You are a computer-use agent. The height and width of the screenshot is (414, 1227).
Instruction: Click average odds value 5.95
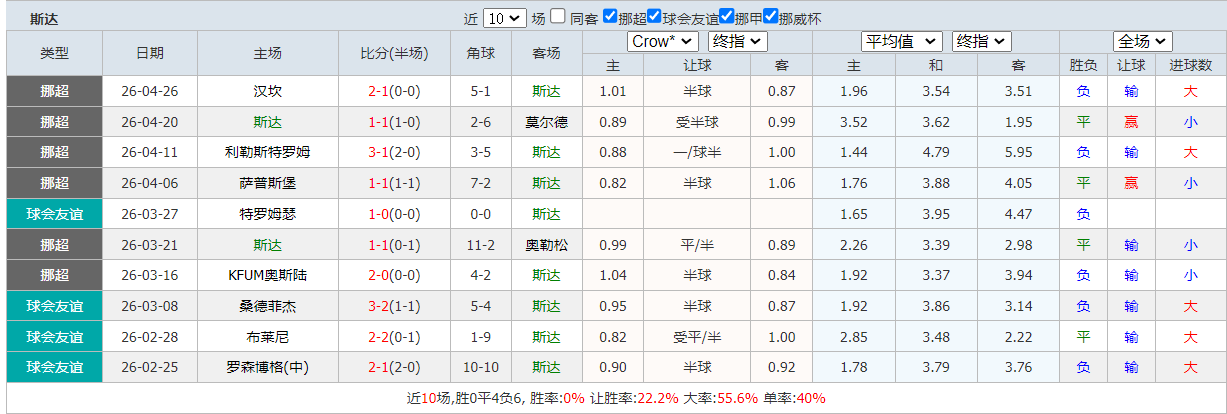[x=1018, y=153]
